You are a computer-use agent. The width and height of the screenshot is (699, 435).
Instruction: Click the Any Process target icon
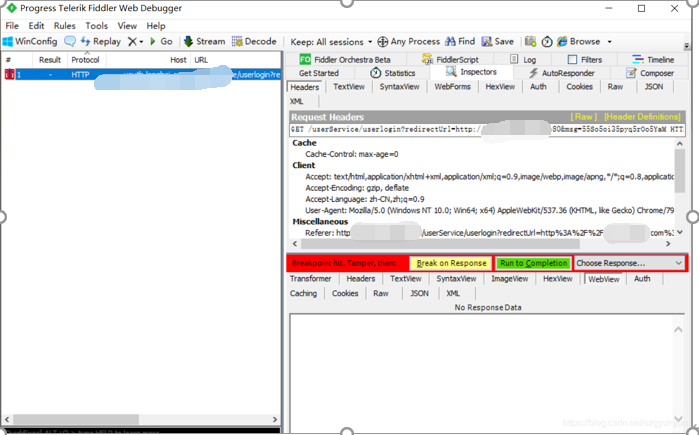[382, 42]
